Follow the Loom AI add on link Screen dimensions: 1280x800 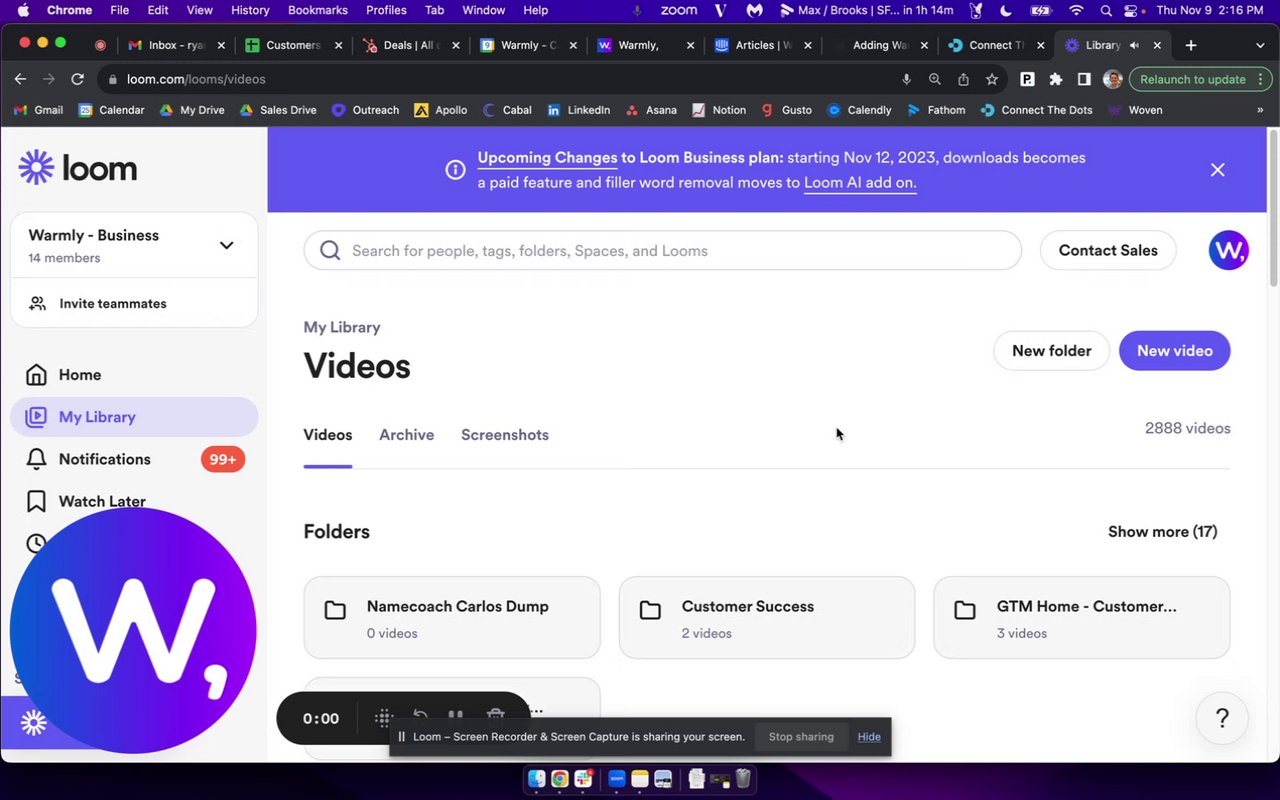coord(860,182)
